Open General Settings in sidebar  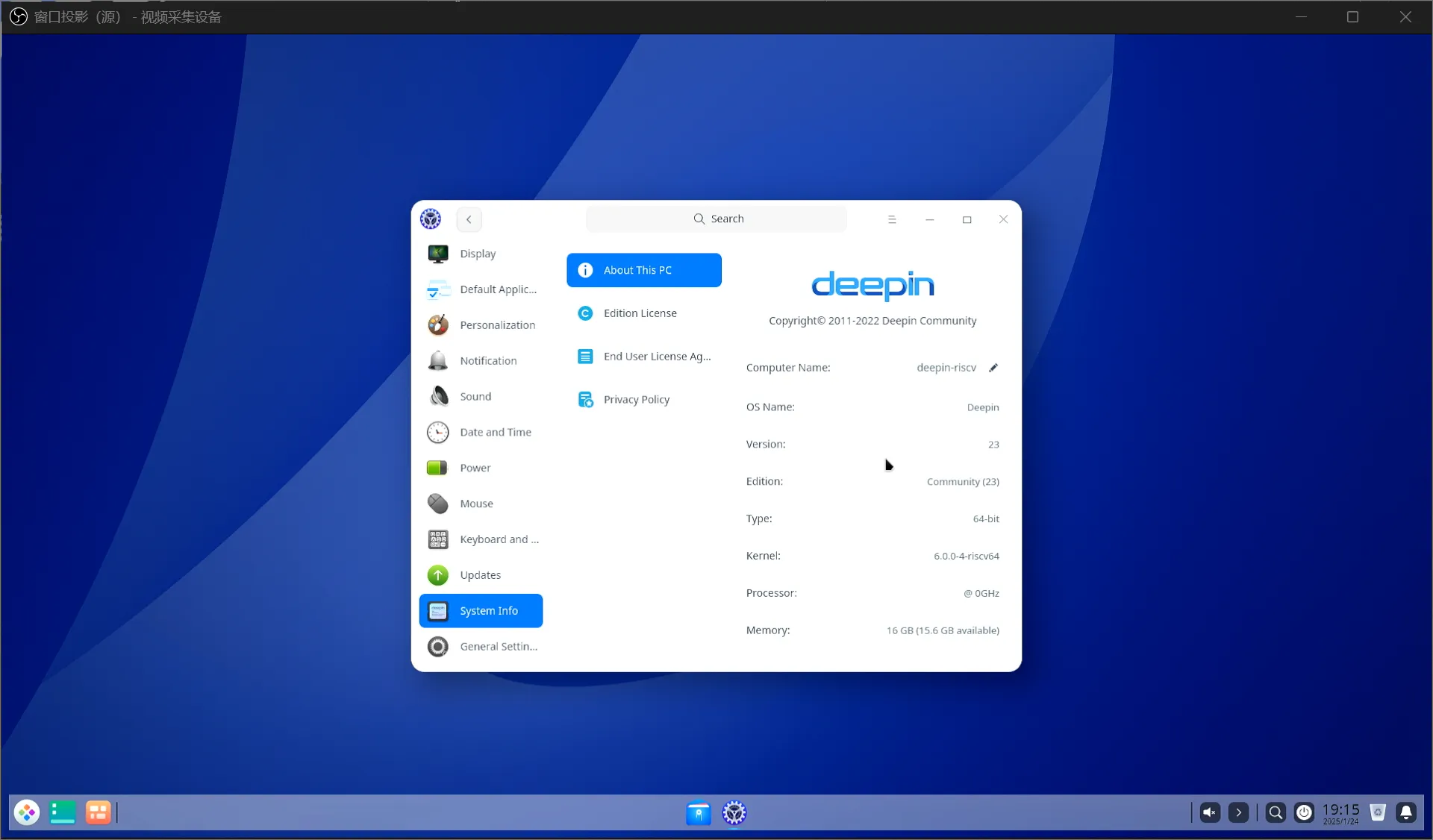coord(498,647)
